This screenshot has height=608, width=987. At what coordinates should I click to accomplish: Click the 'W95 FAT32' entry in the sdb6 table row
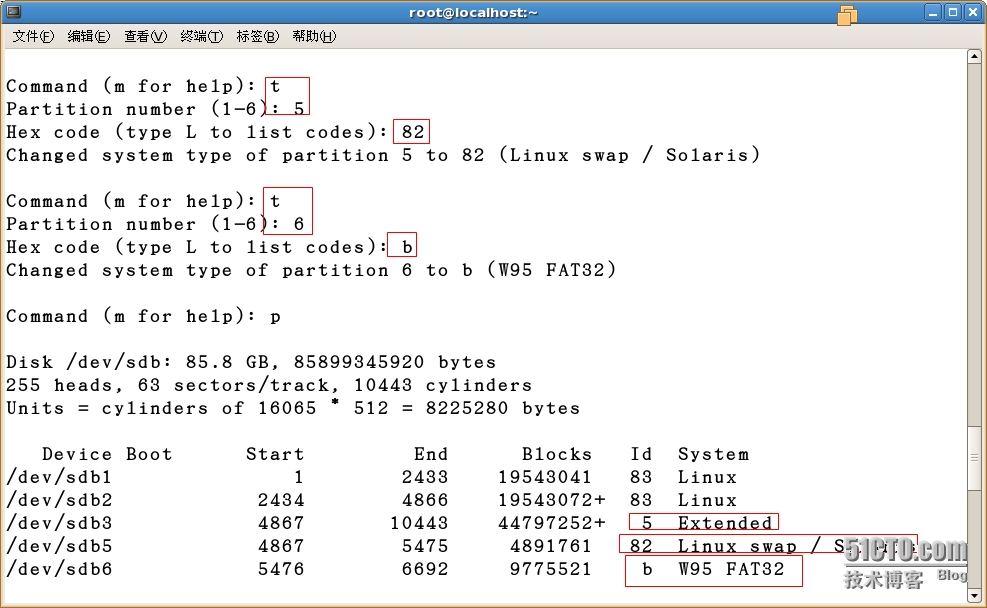(x=731, y=569)
